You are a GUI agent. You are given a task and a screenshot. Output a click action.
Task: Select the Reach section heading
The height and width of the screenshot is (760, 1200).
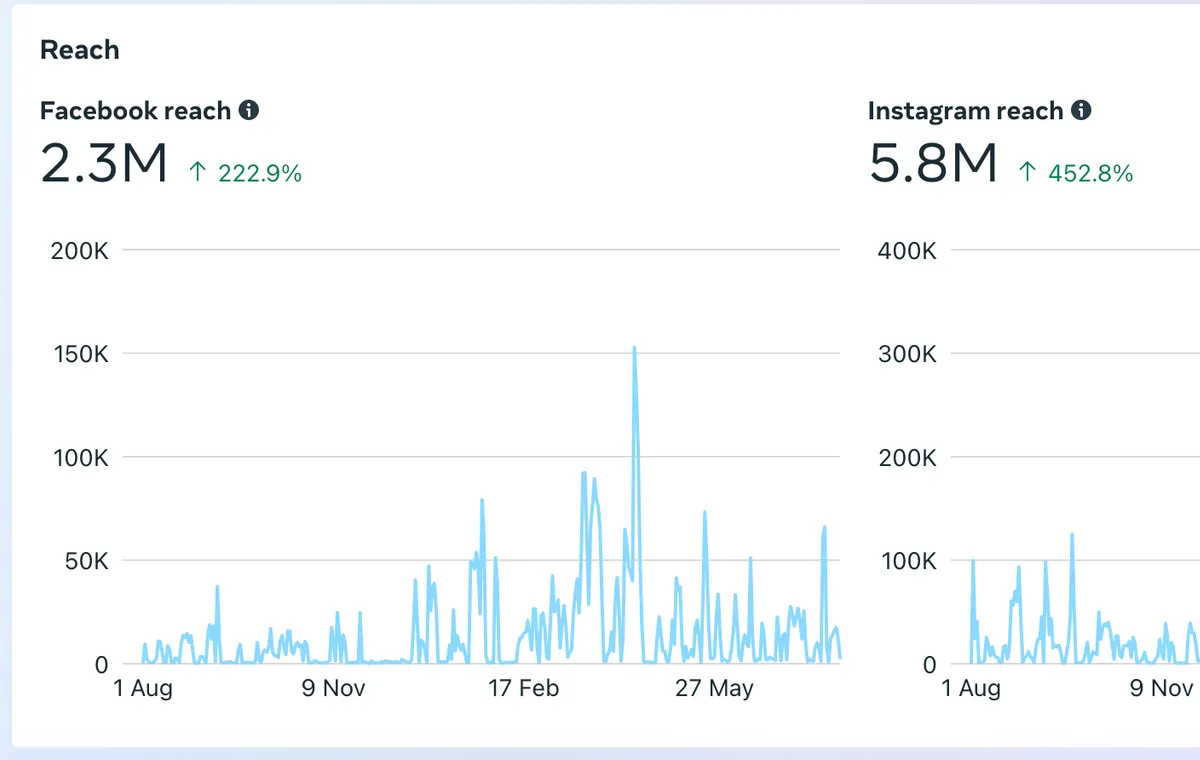[x=79, y=50]
